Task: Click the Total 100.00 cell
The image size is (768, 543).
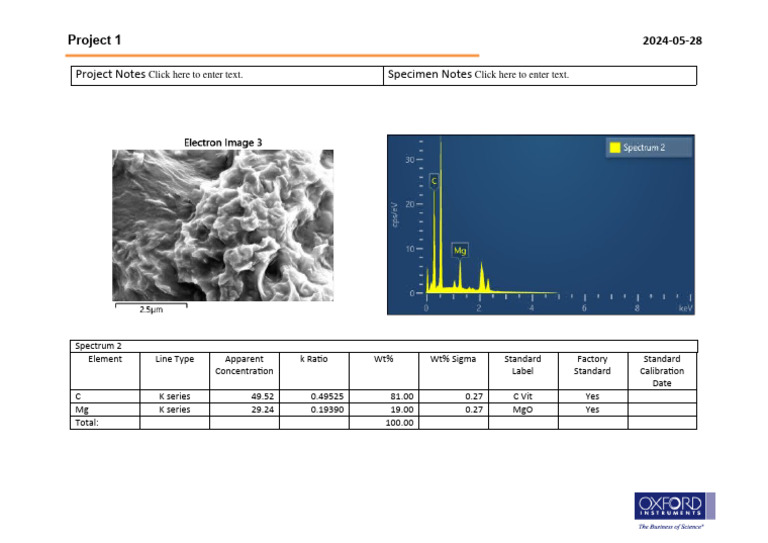Action: tap(384, 423)
